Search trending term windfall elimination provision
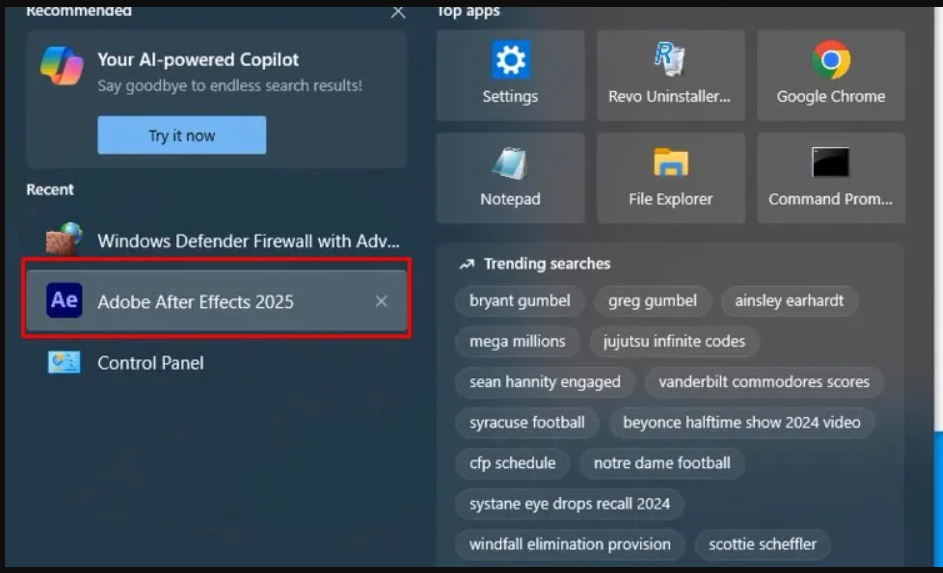943x573 pixels. (x=570, y=544)
